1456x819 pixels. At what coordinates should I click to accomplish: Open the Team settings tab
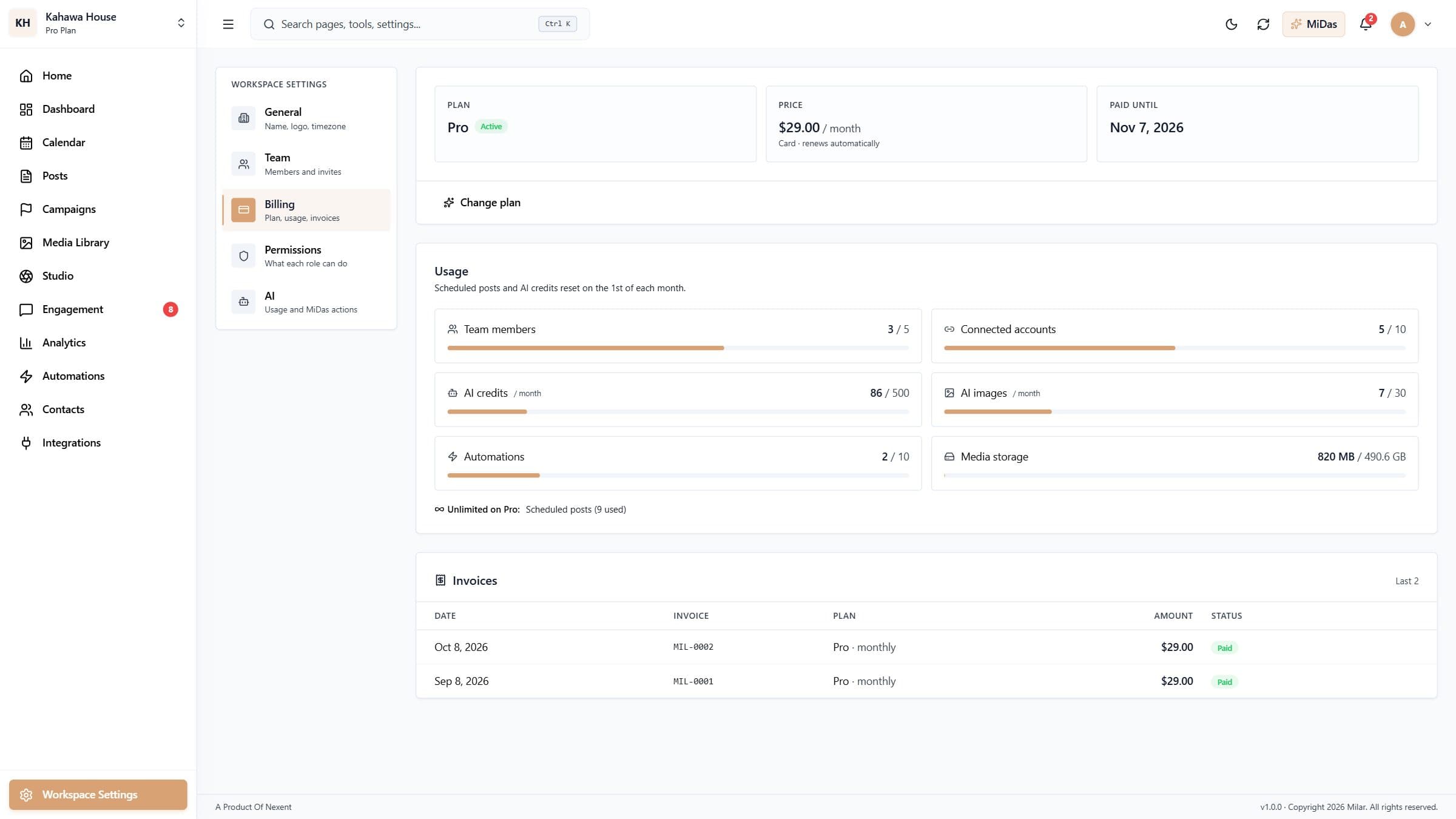(306, 164)
